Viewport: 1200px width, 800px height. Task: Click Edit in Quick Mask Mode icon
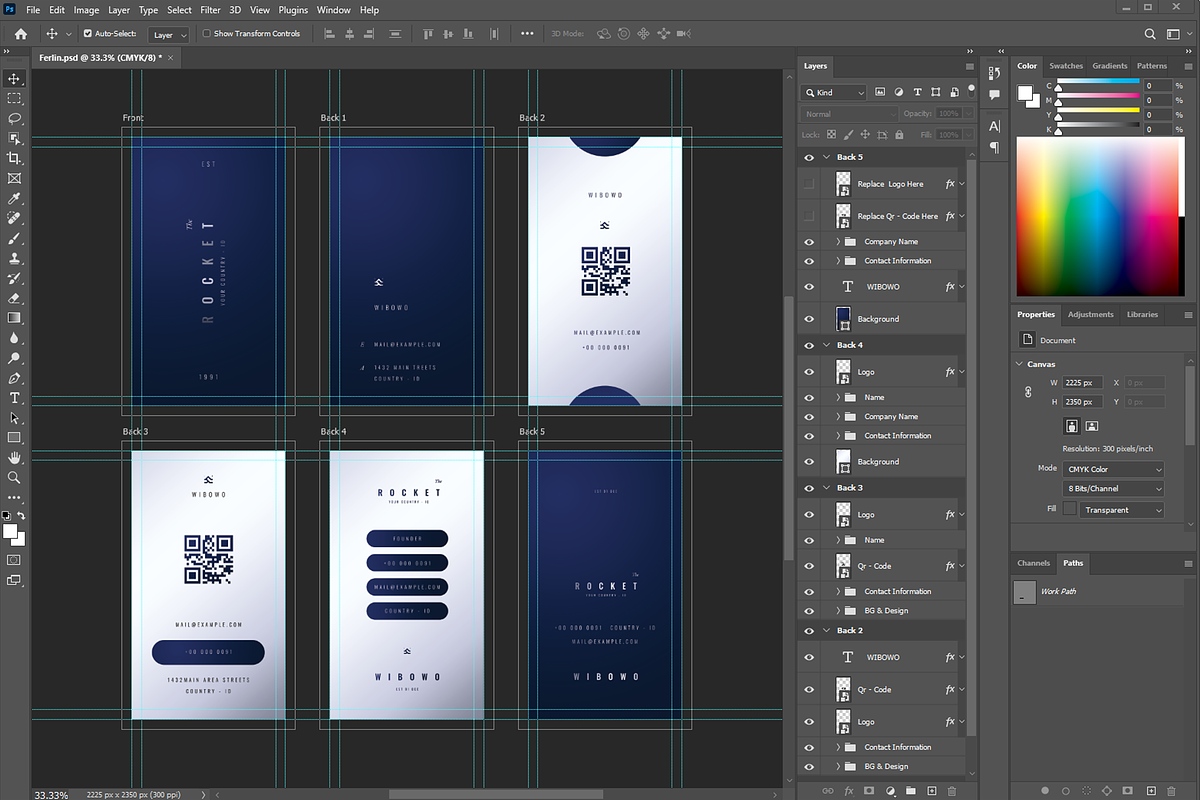(14, 559)
